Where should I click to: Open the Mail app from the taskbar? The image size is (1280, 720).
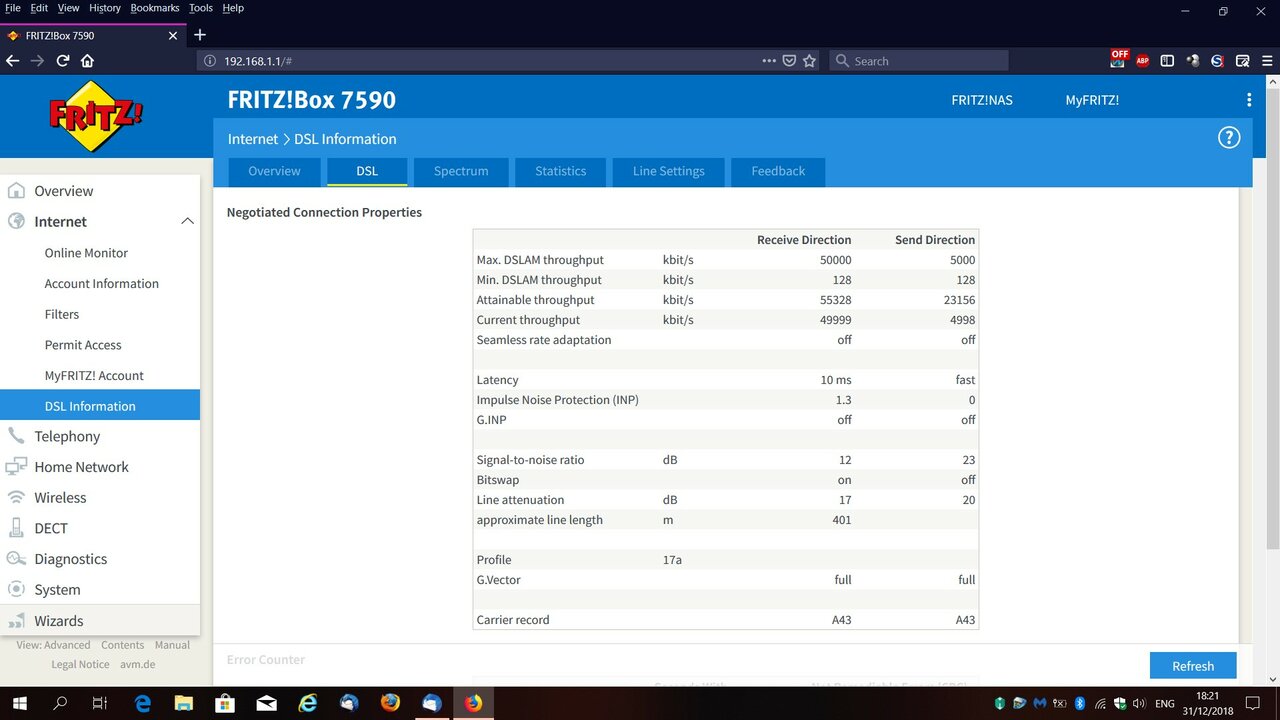point(266,703)
